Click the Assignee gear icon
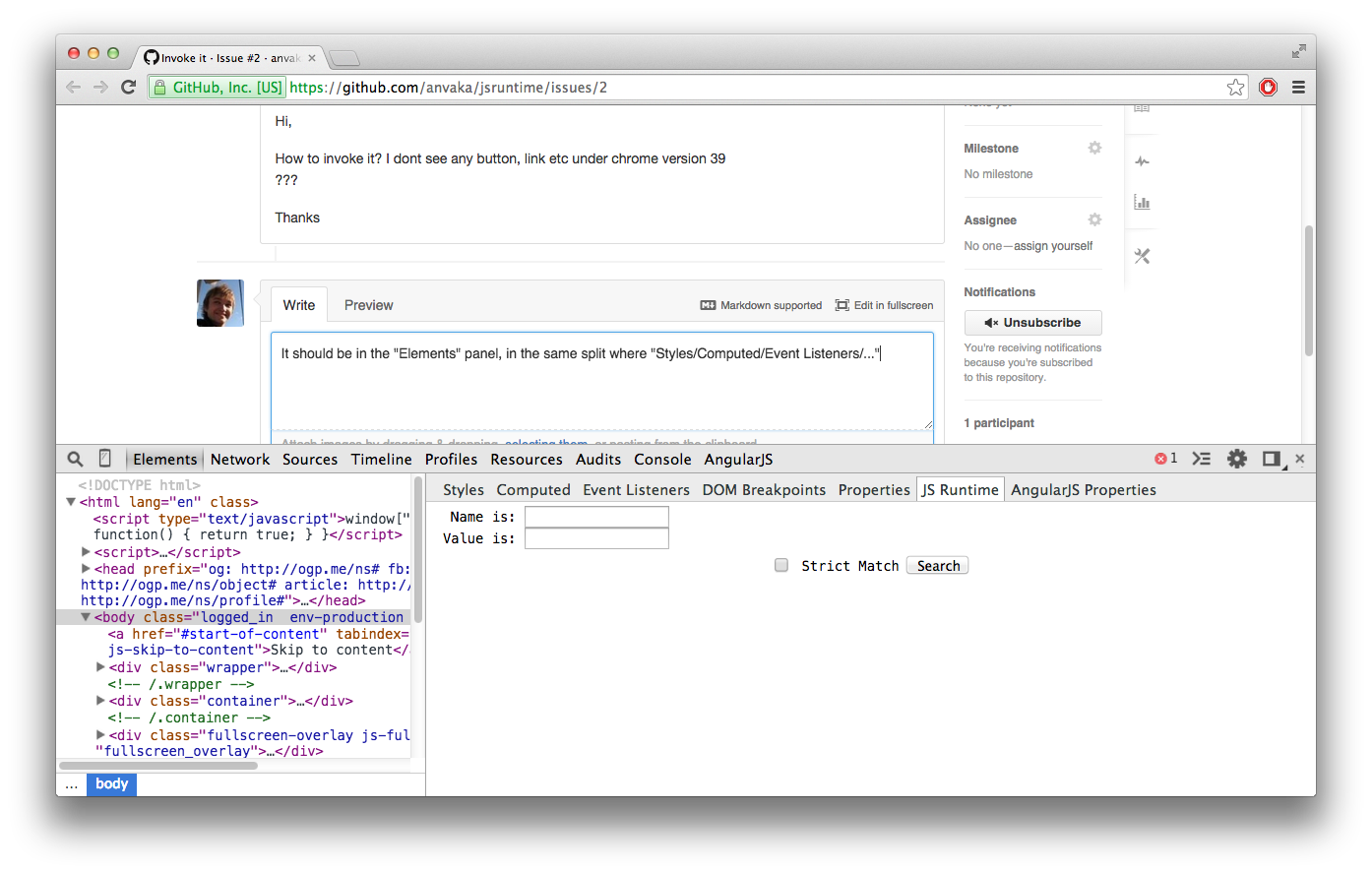 pos(1094,219)
